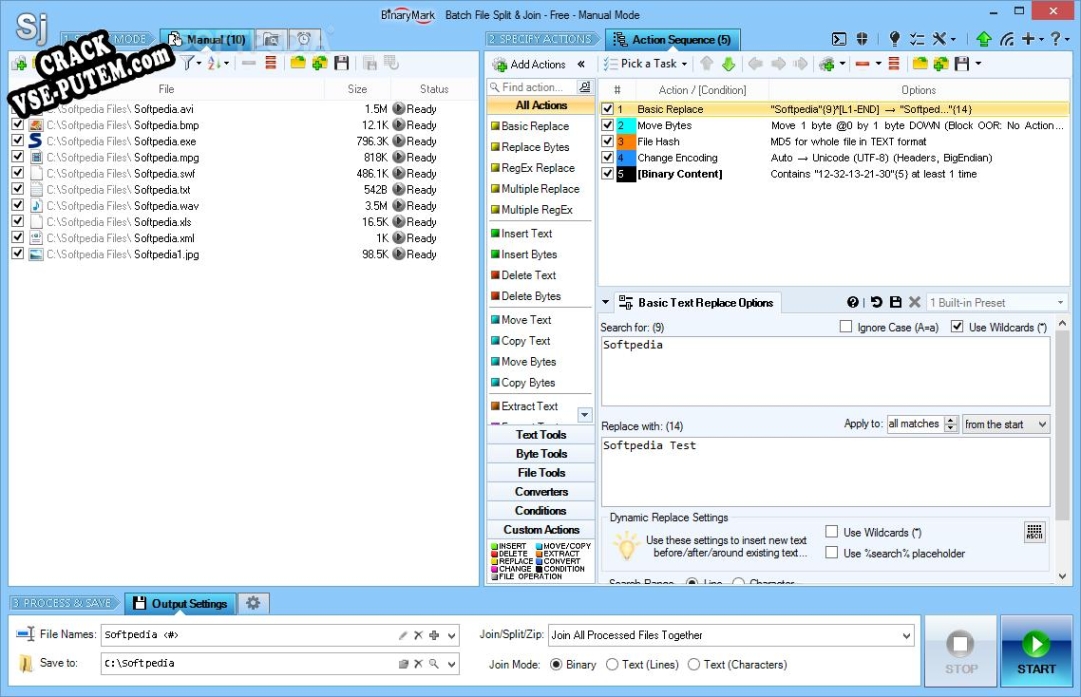Open the Pick a Task dropdown
Viewport: 1081px width, 697px height.
coord(648,64)
